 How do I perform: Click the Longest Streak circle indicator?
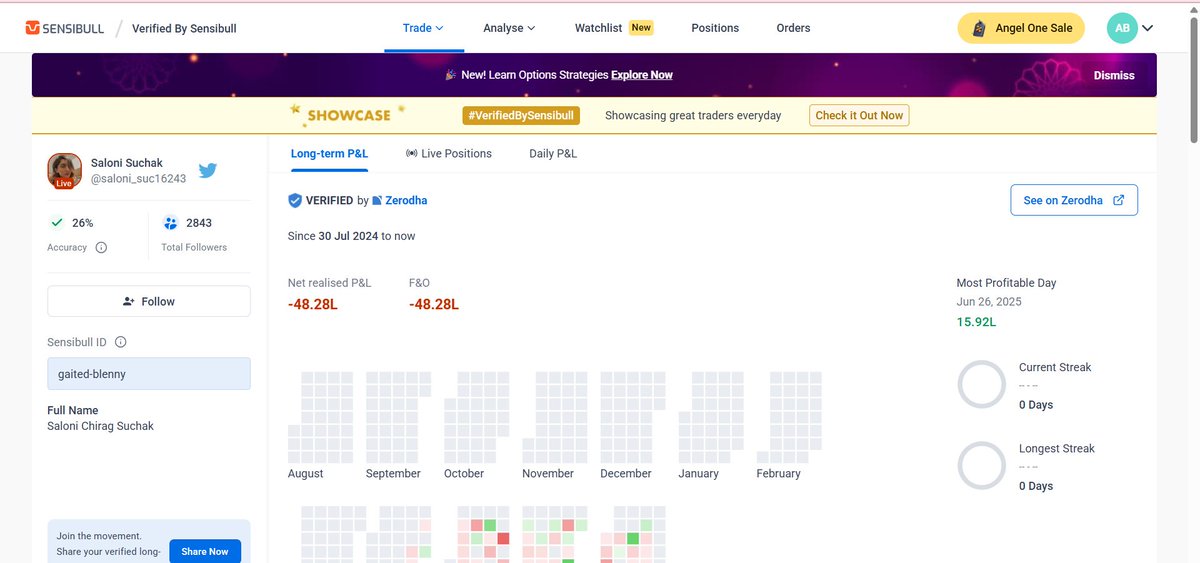pos(981,466)
